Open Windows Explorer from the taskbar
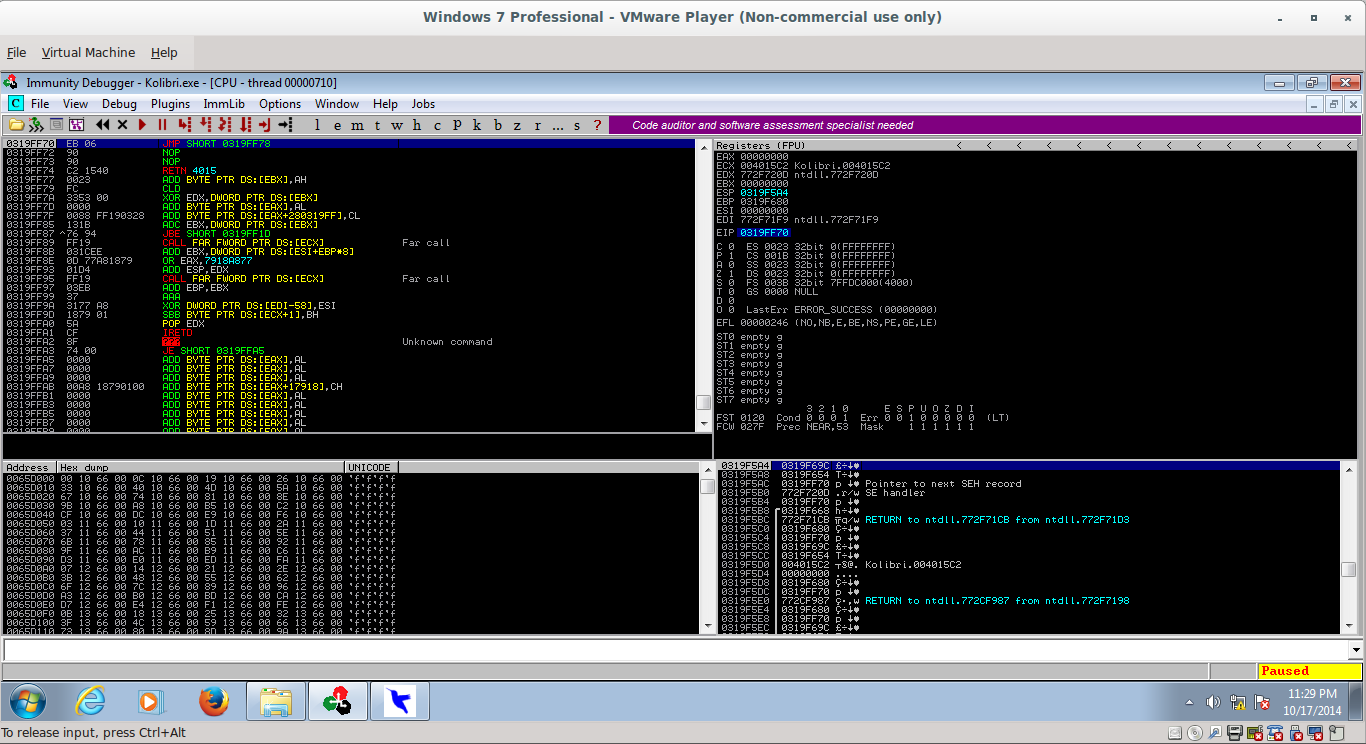 click(x=275, y=702)
